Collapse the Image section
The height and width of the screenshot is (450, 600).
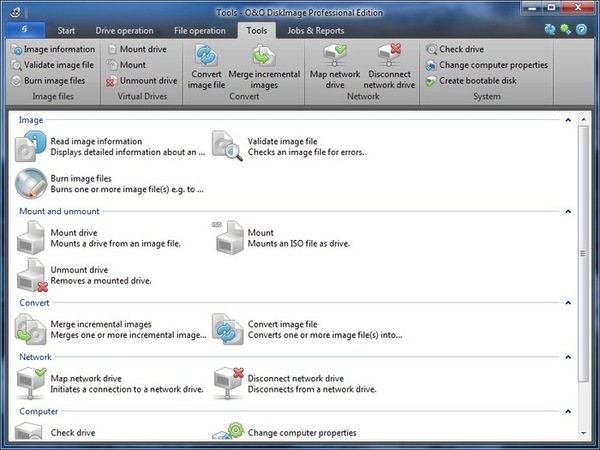(568, 120)
